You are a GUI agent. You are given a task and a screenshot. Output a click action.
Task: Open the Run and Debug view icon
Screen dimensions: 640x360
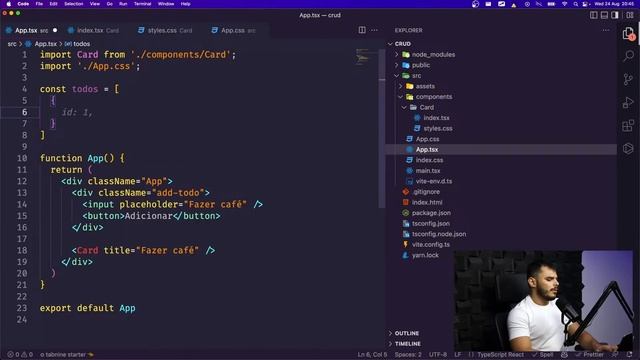tap(629, 102)
